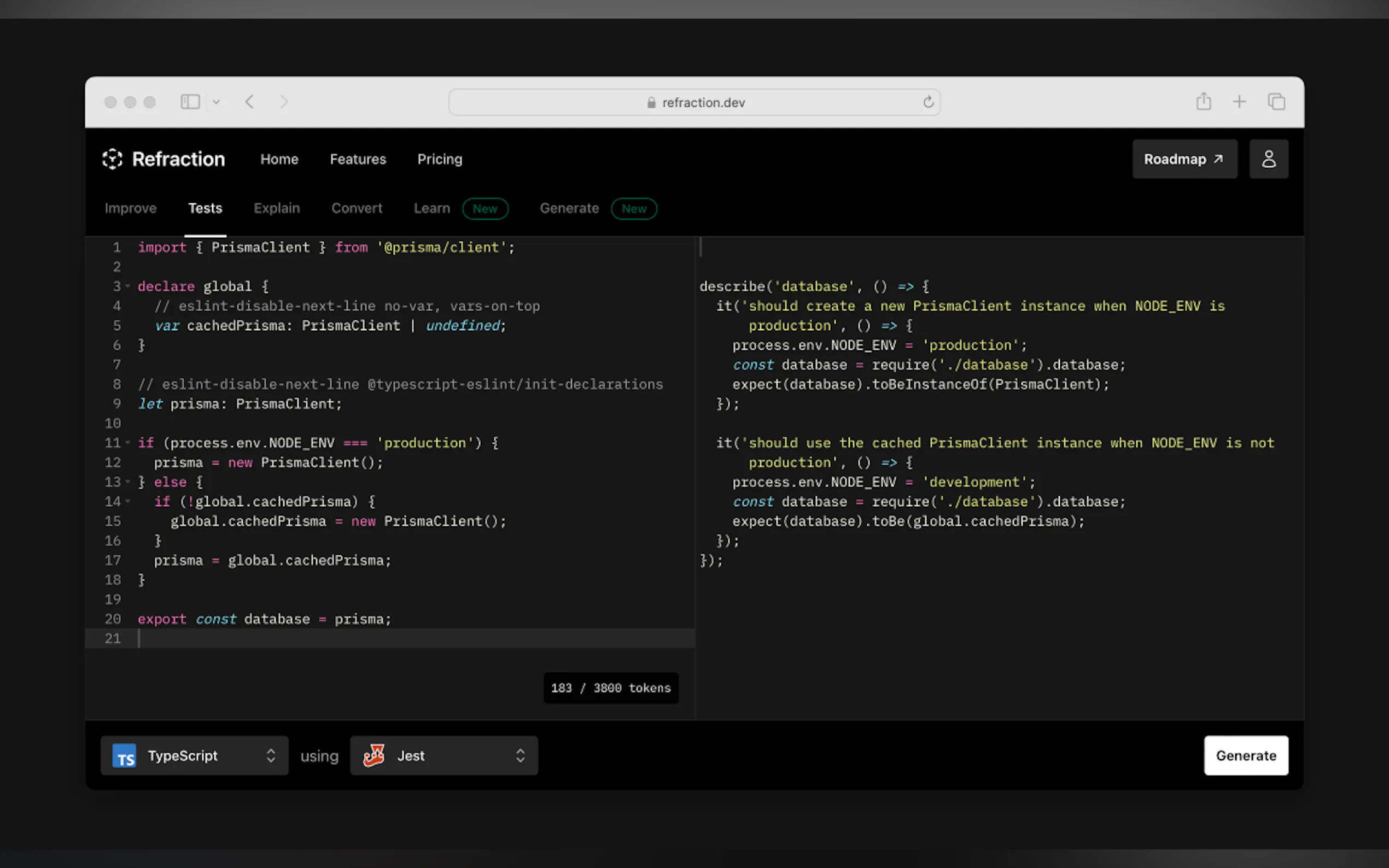Collapse the code fold at line 11
The image size is (1389, 868).
click(127, 443)
